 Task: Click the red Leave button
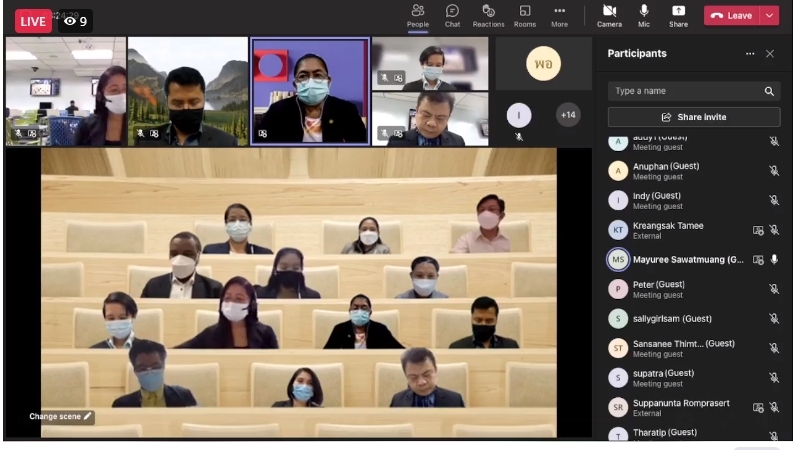click(x=732, y=16)
